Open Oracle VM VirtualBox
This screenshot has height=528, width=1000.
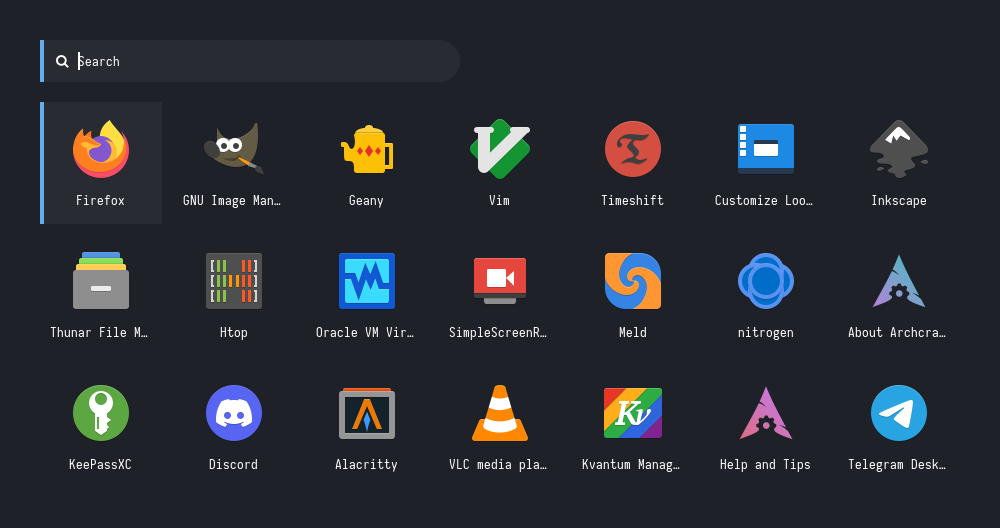tap(366, 282)
